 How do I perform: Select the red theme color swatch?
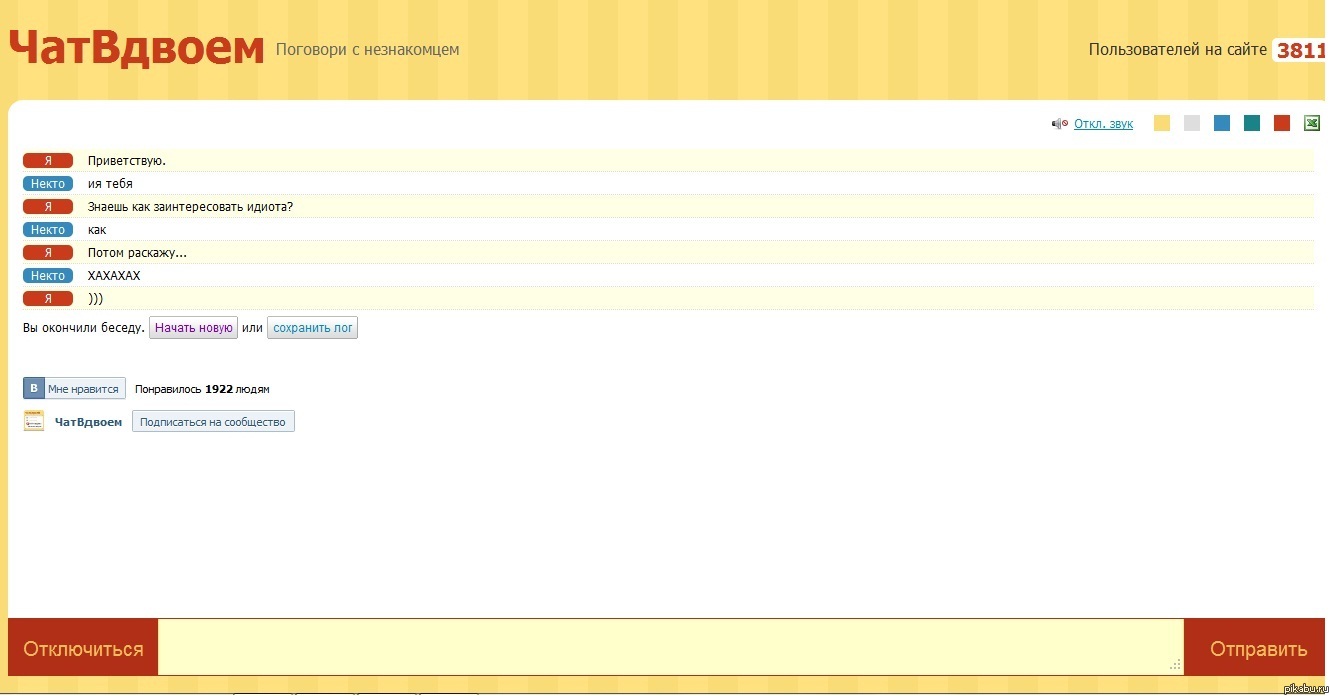1282,123
